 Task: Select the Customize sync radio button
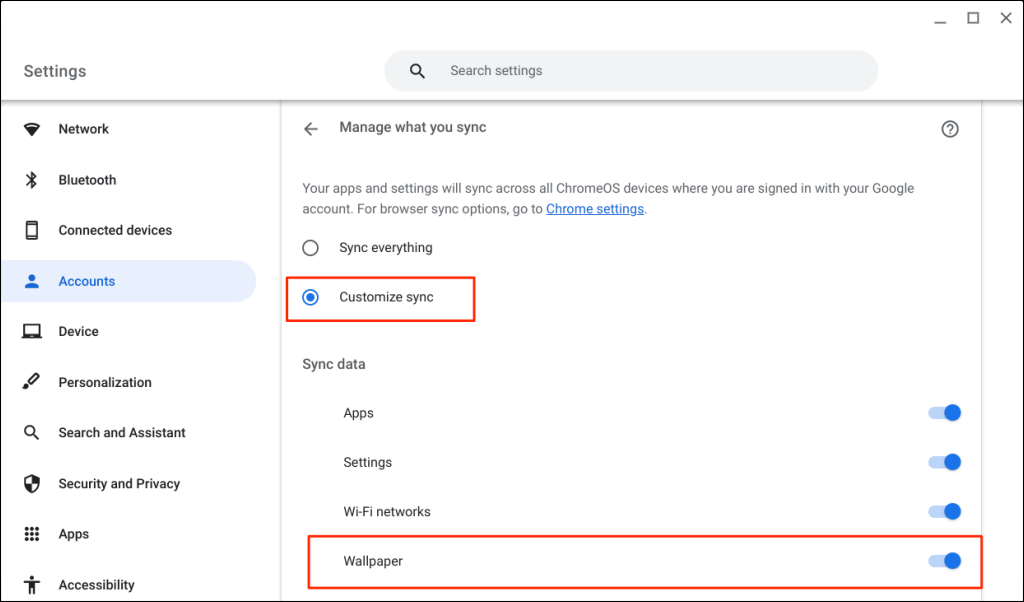coord(311,297)
